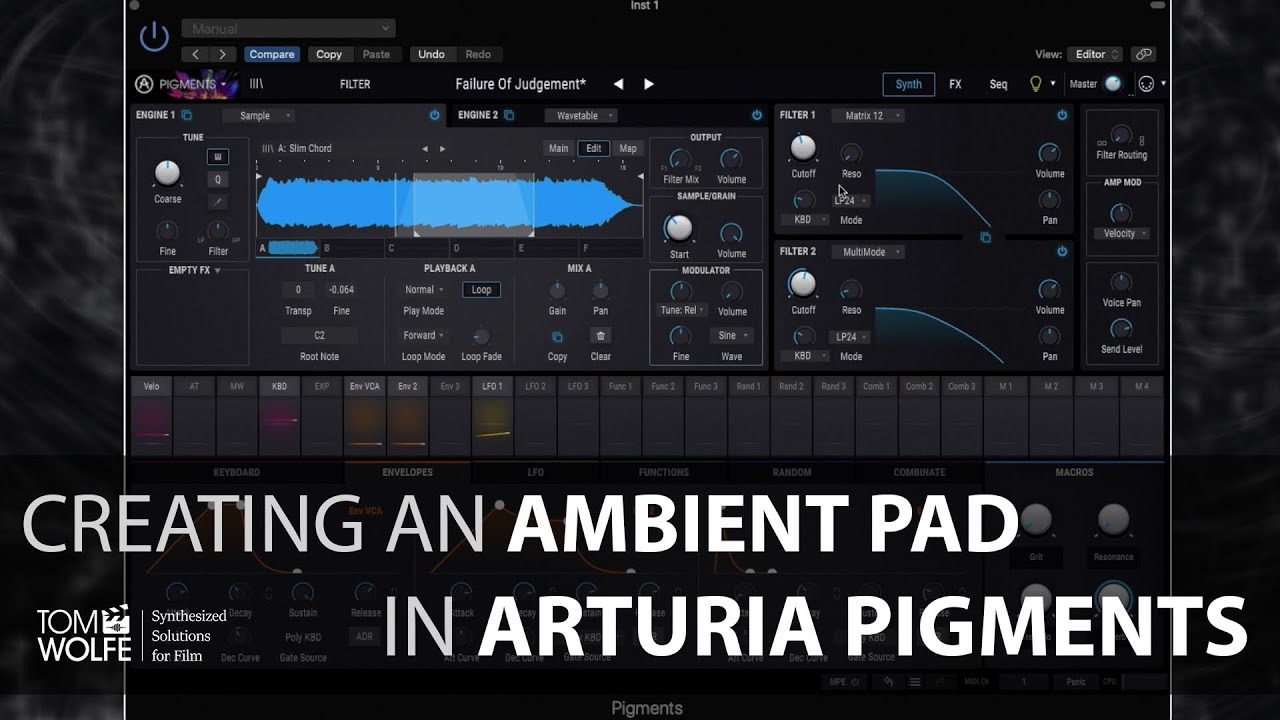
Task: Switch to the Seq tab
Action: 998,84
